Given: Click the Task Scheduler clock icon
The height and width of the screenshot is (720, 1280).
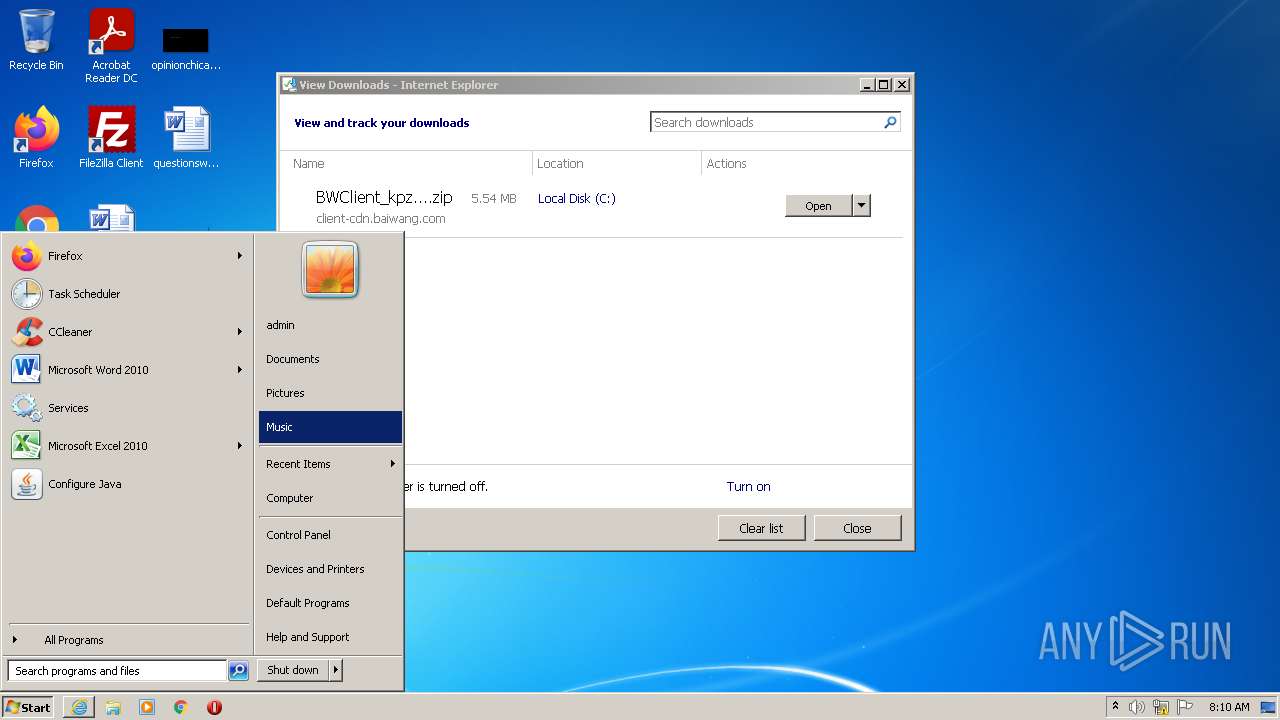Looking at the screenshot, I should pyautogui.click(x=27, y=294).
